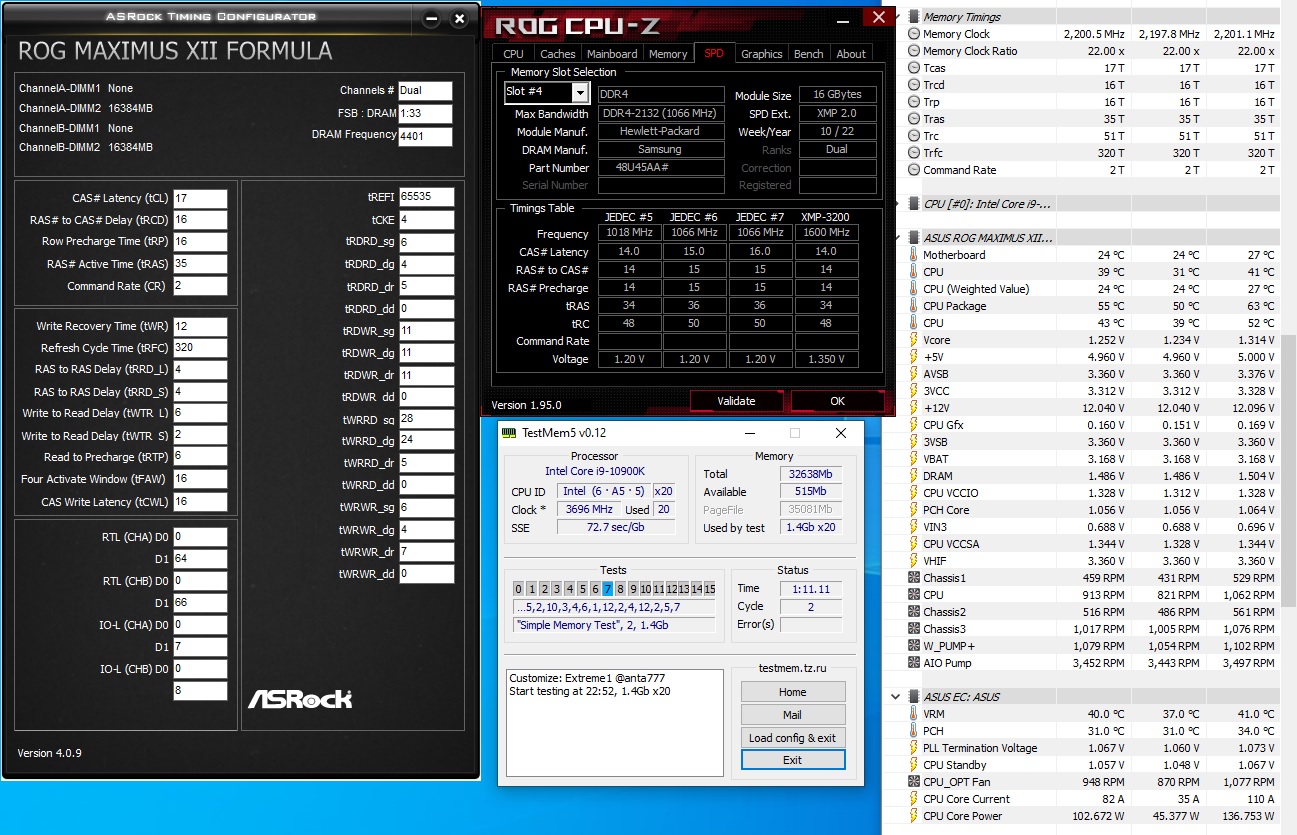Click the clock icon beside Memory Clock

tap(914, 34)
